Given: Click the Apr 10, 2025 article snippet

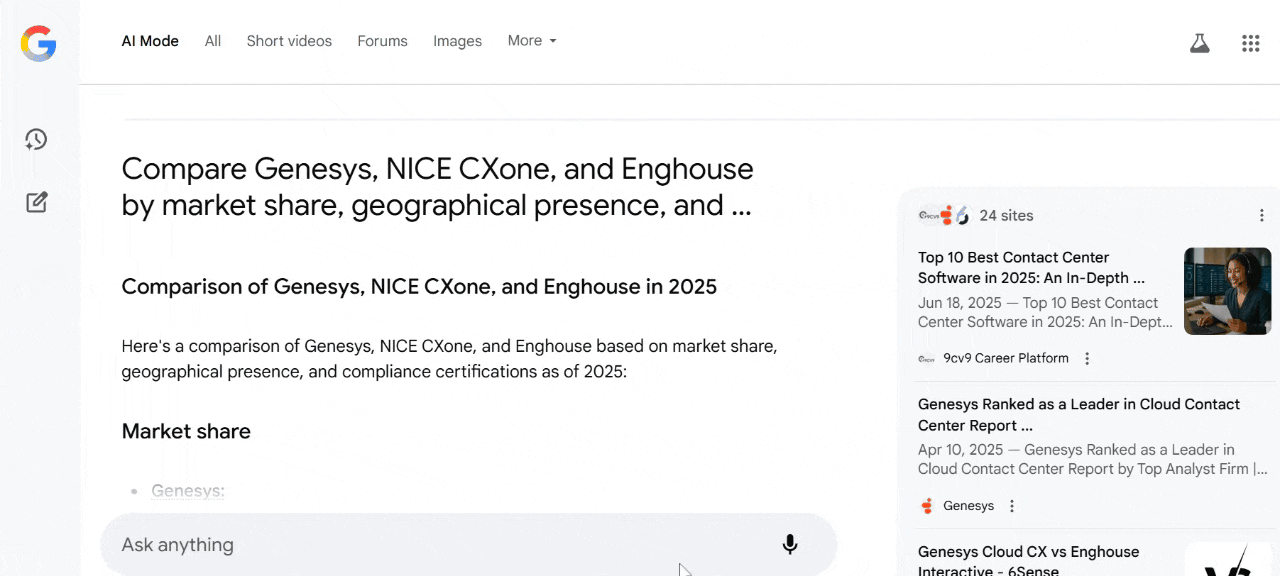Looking at the screenshot, I should (x=1093, y=459).
